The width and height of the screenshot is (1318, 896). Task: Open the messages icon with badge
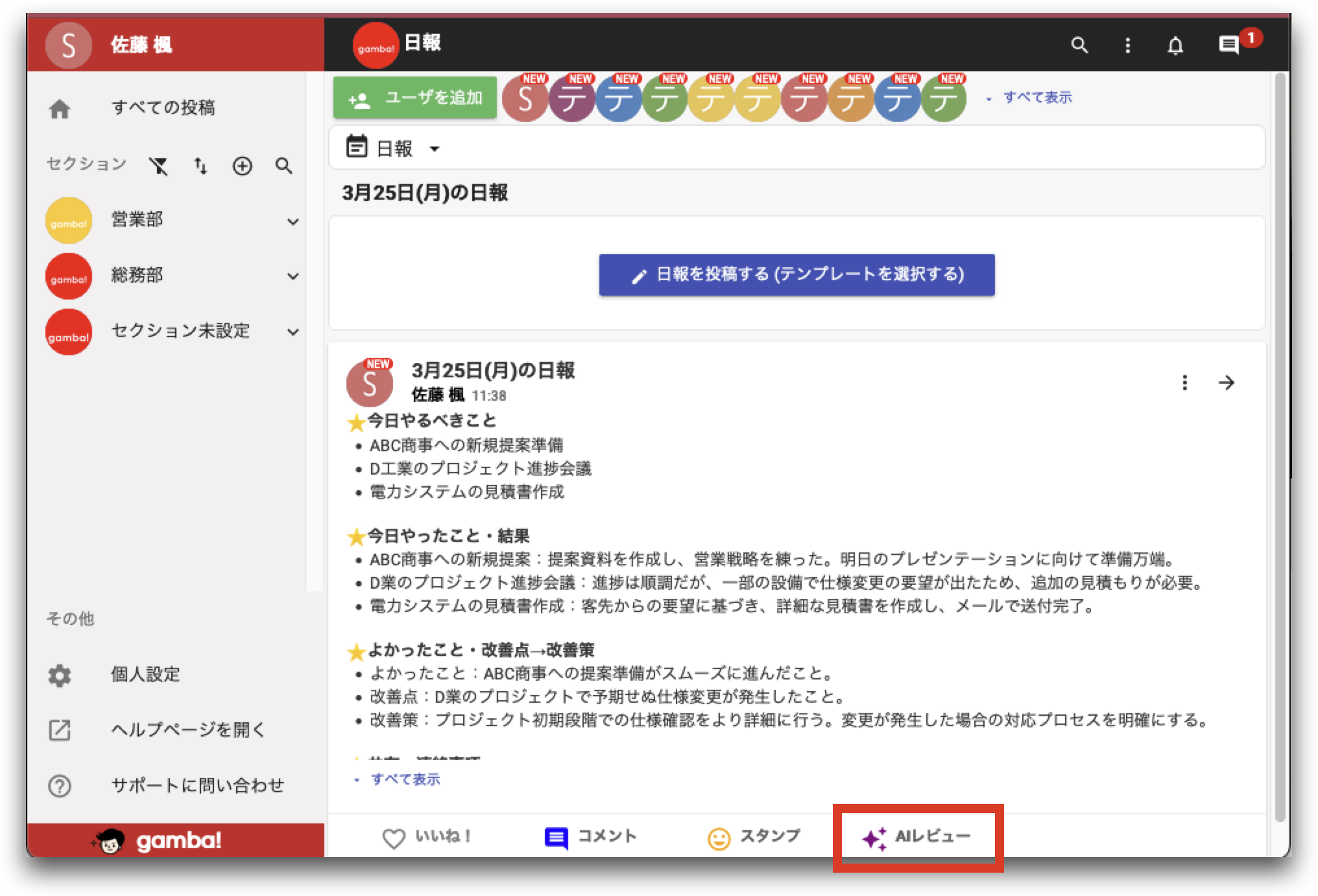click(x=1228, y=45)
